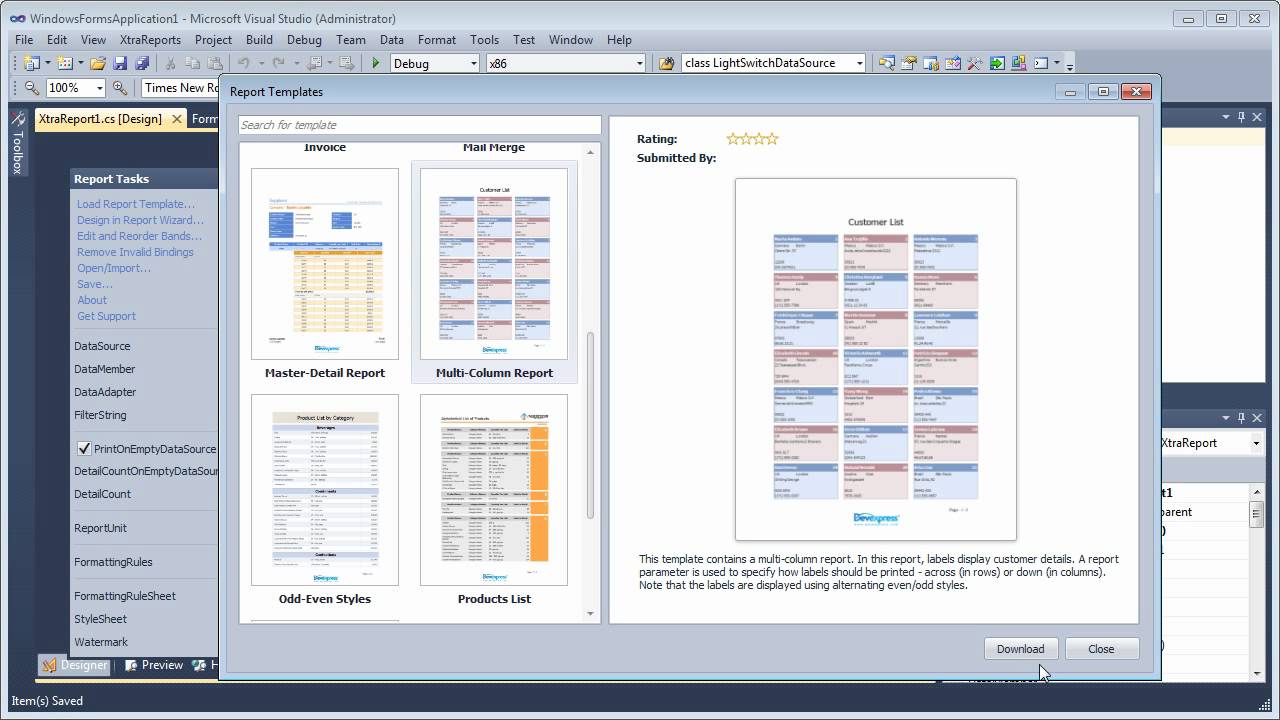Expand the Add New Item dropdown arrow
This screenshot has width=1280, height=720.
79,63
